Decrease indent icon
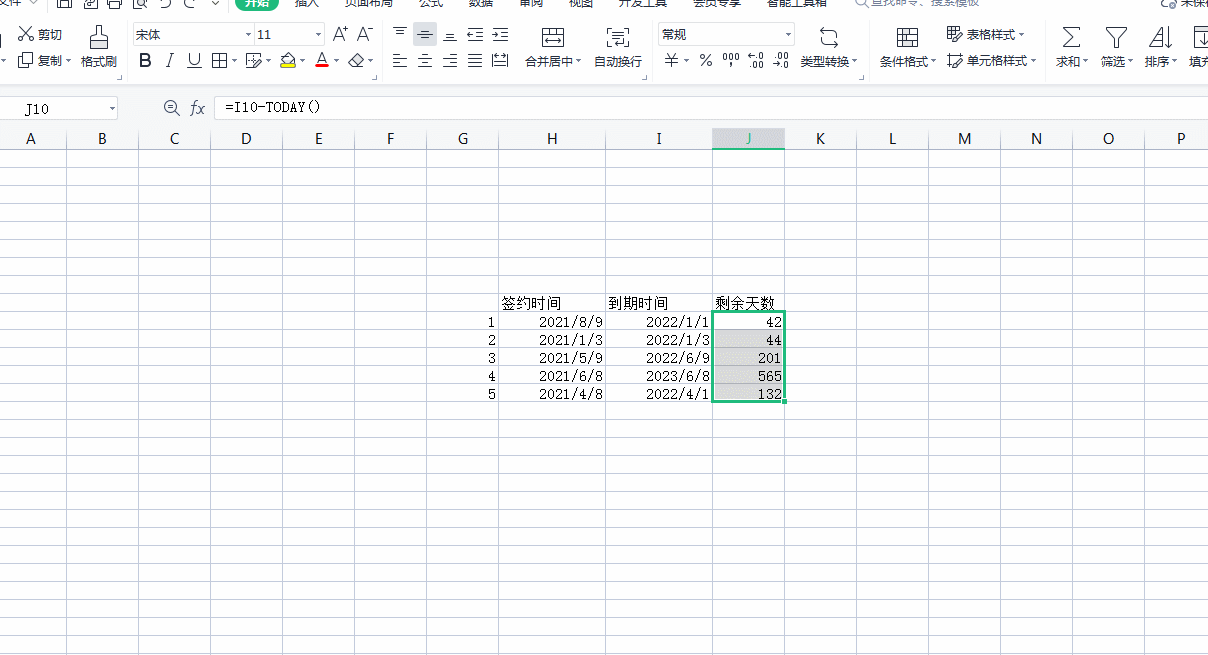The width and height of the screenshot is (1208, 655). point(475,35)
